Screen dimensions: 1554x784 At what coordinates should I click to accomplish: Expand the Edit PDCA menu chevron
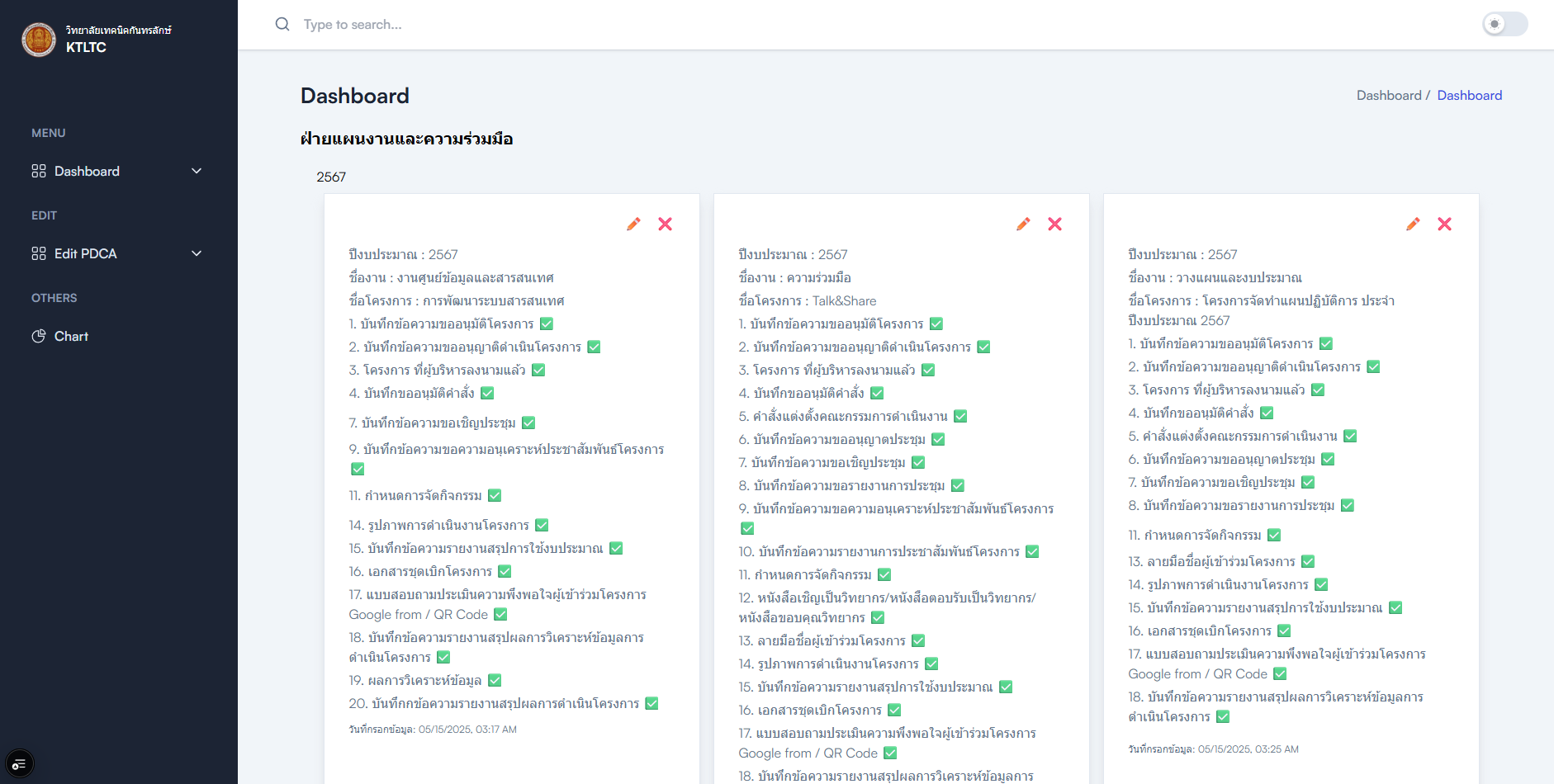click(x=197, y=254)
